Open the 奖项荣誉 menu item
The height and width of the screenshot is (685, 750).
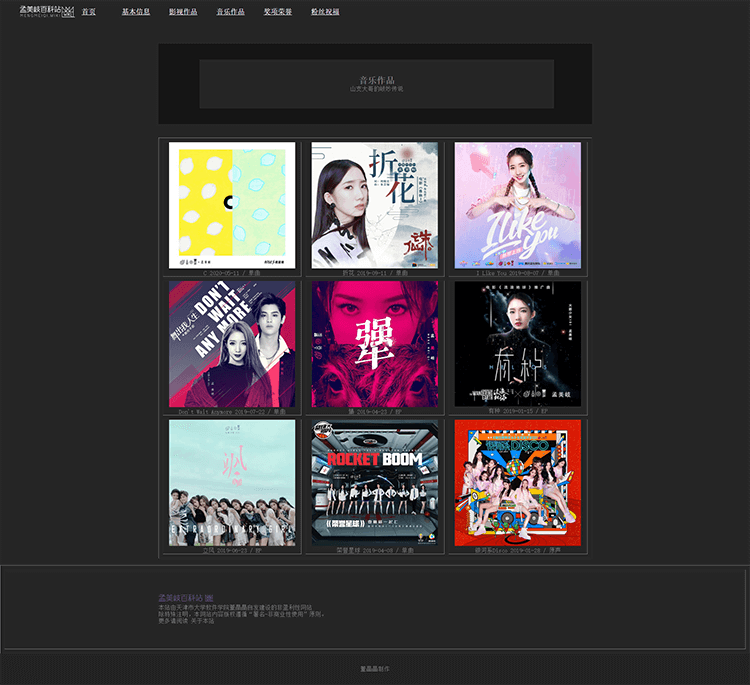(278, 11)
